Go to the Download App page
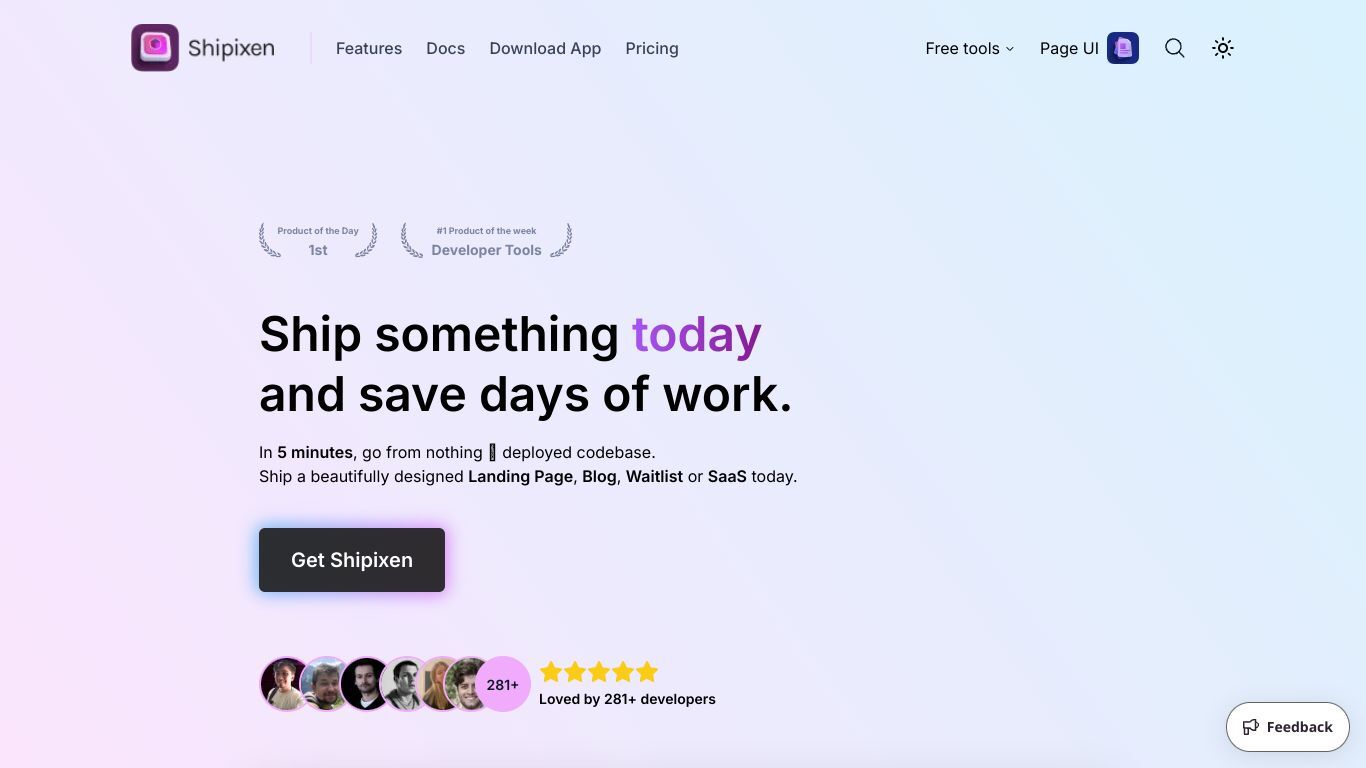Viewport: 1366px width, 768px height. pyautogui.click(x=545, y=48)
